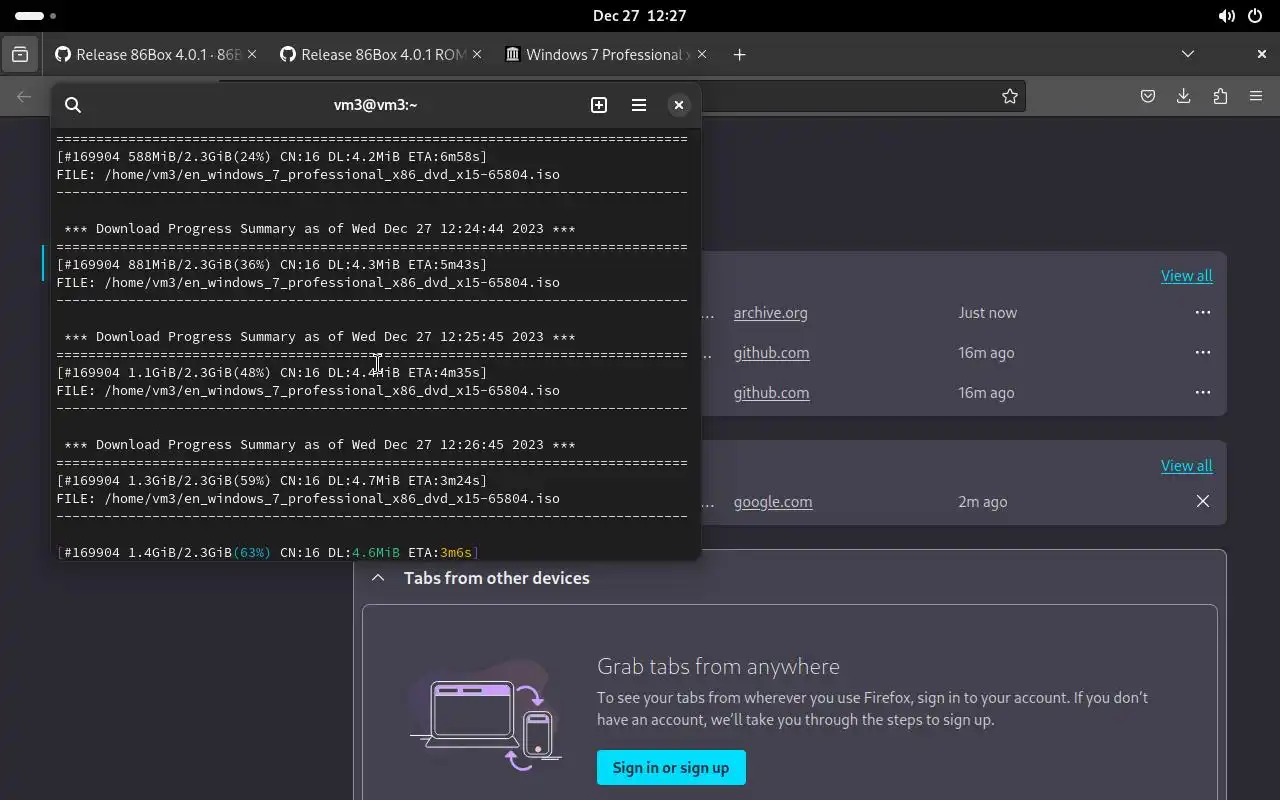The width and height of the screenshot is (1280, 800).
Task: Open second github.com link
Action: (771, 393)
